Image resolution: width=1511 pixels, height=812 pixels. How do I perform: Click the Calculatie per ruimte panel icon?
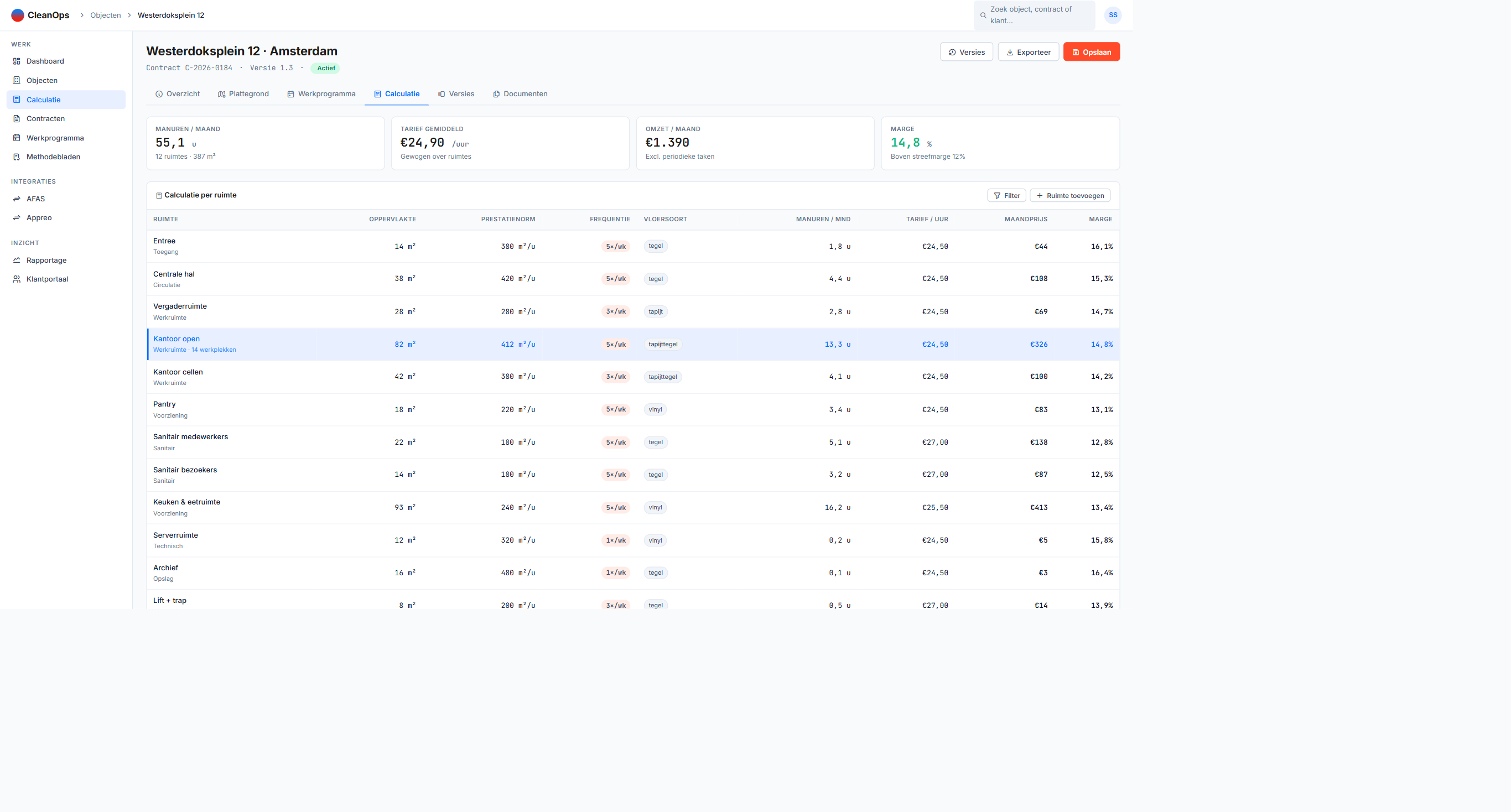pyautogui.click(x=159, y=196)
